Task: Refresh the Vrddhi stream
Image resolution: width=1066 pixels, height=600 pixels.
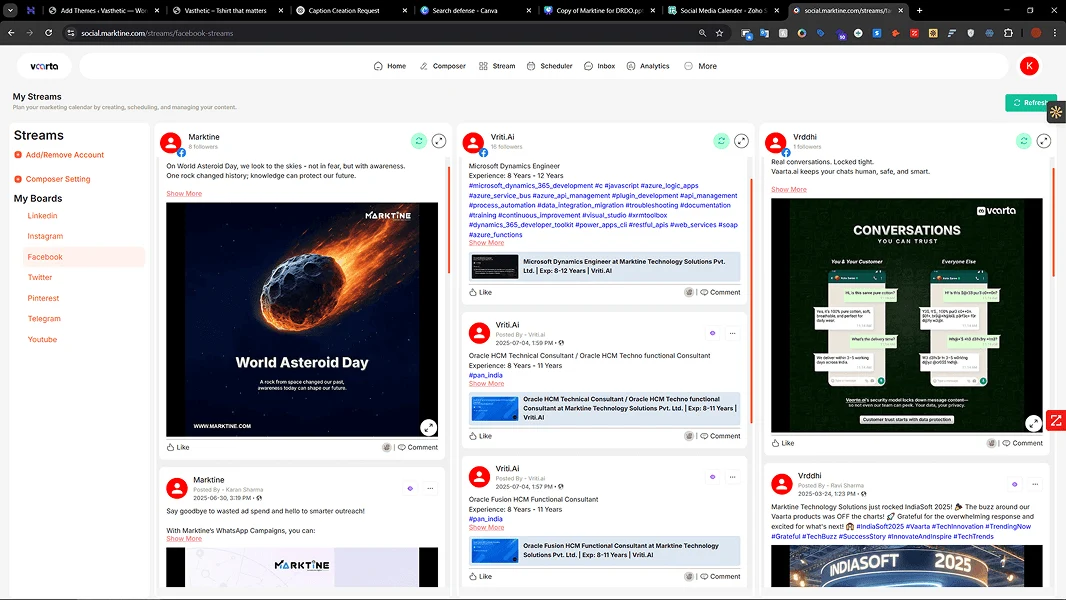Action: pyautogui.click(x=1024, y=141)
